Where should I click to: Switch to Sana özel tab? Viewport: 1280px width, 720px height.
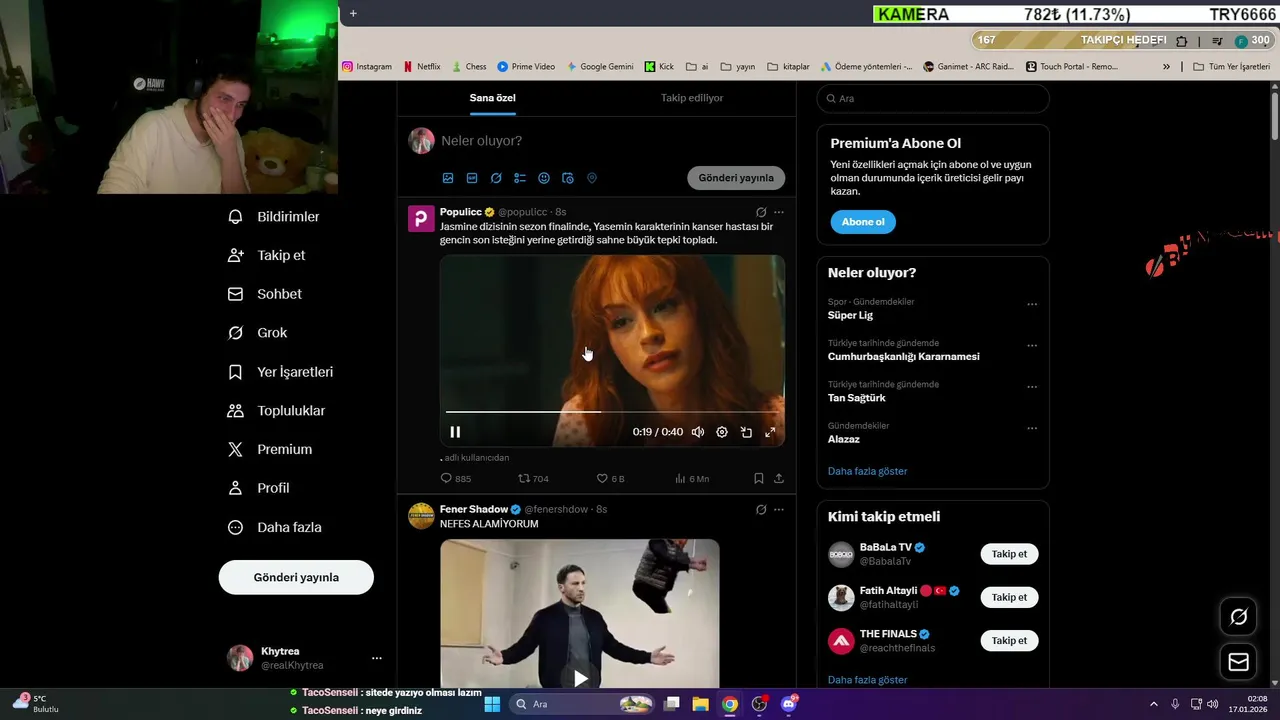pos(493,98)
